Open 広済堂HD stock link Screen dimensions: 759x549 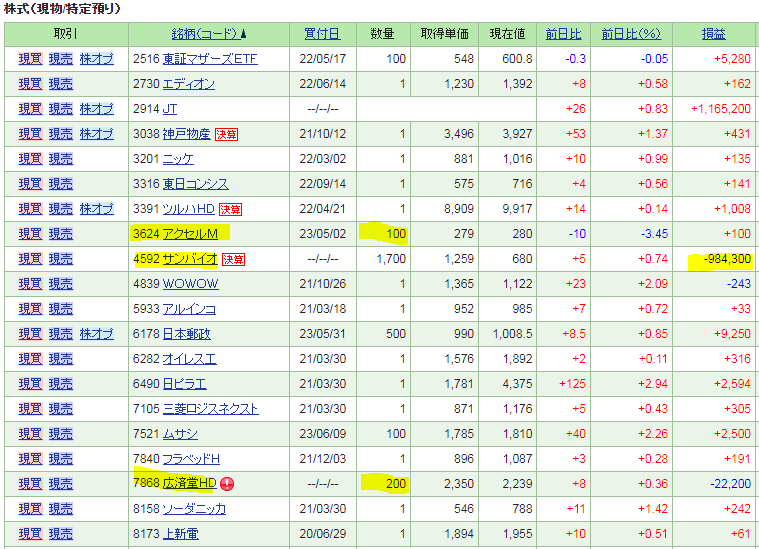click(x=190, y=484)
